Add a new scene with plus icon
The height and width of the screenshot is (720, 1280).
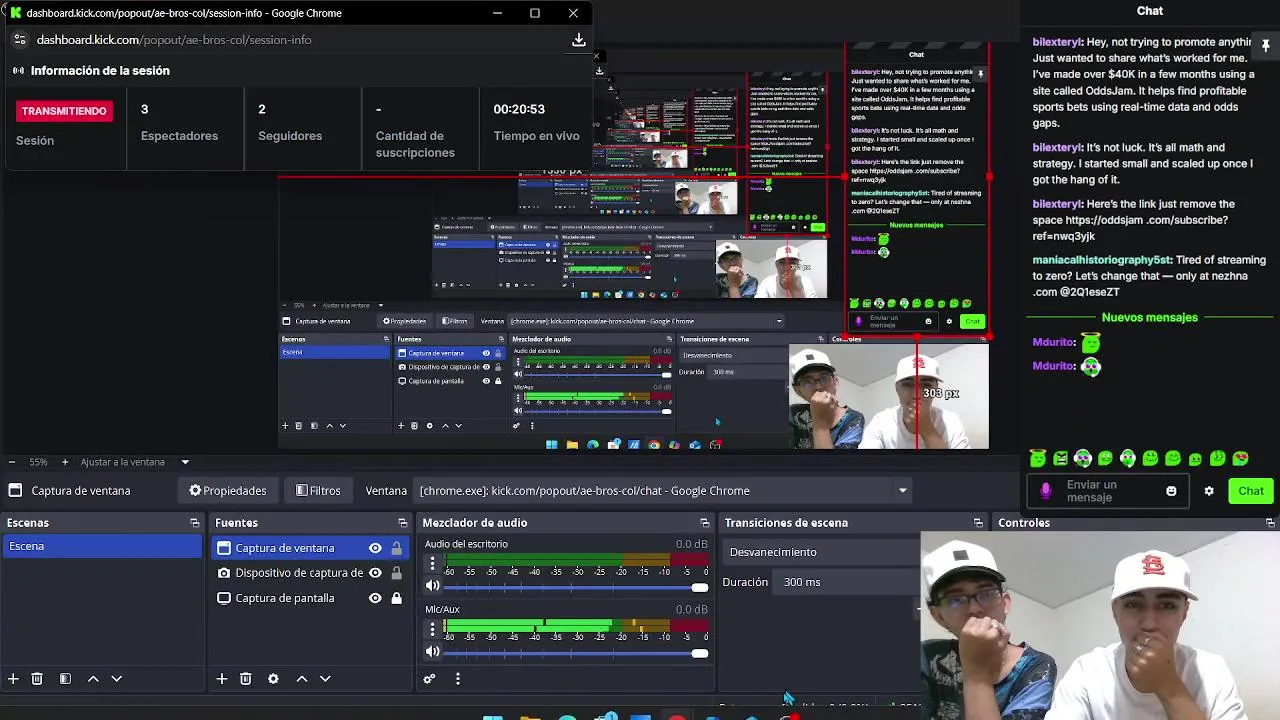click(x=14, y=679)
